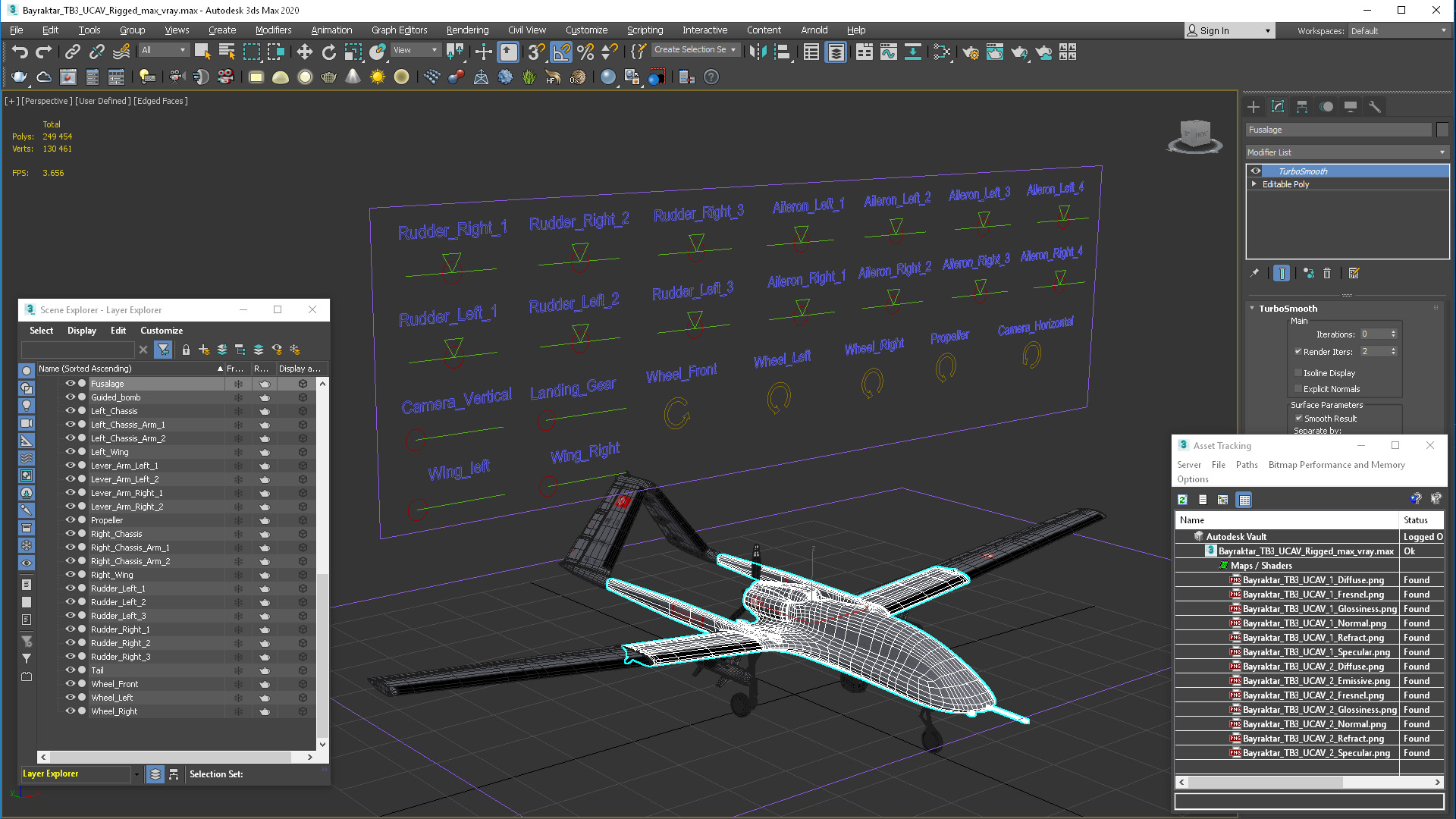
Task: Open the Scripting menu
Action: pos(645,30)
